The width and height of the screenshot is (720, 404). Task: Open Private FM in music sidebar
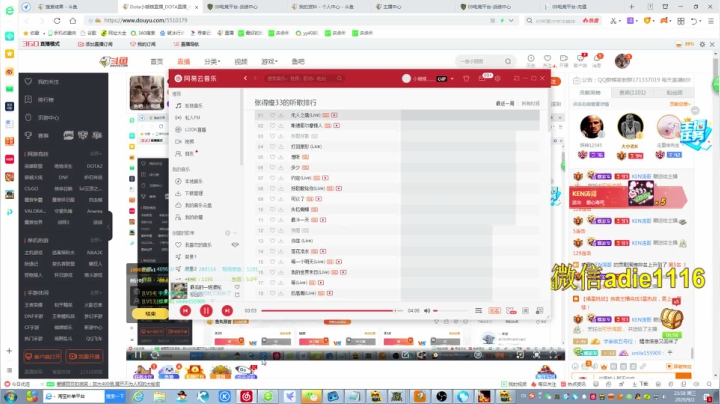tap(188, 118)
